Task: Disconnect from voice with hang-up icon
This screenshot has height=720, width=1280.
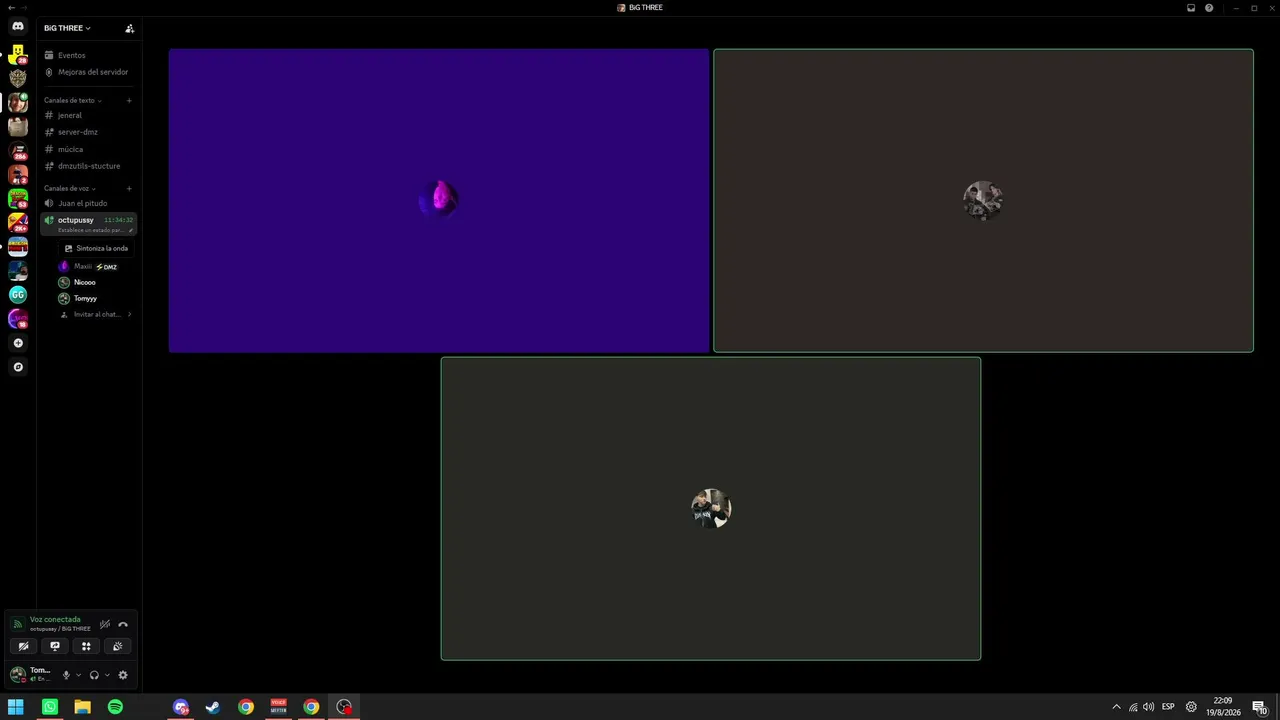Action: (x=123, y=625)
